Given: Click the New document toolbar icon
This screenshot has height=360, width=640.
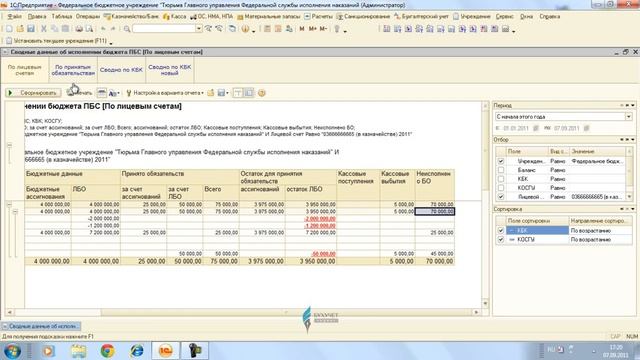Looking at the screenshot, I should coord(9,29).
